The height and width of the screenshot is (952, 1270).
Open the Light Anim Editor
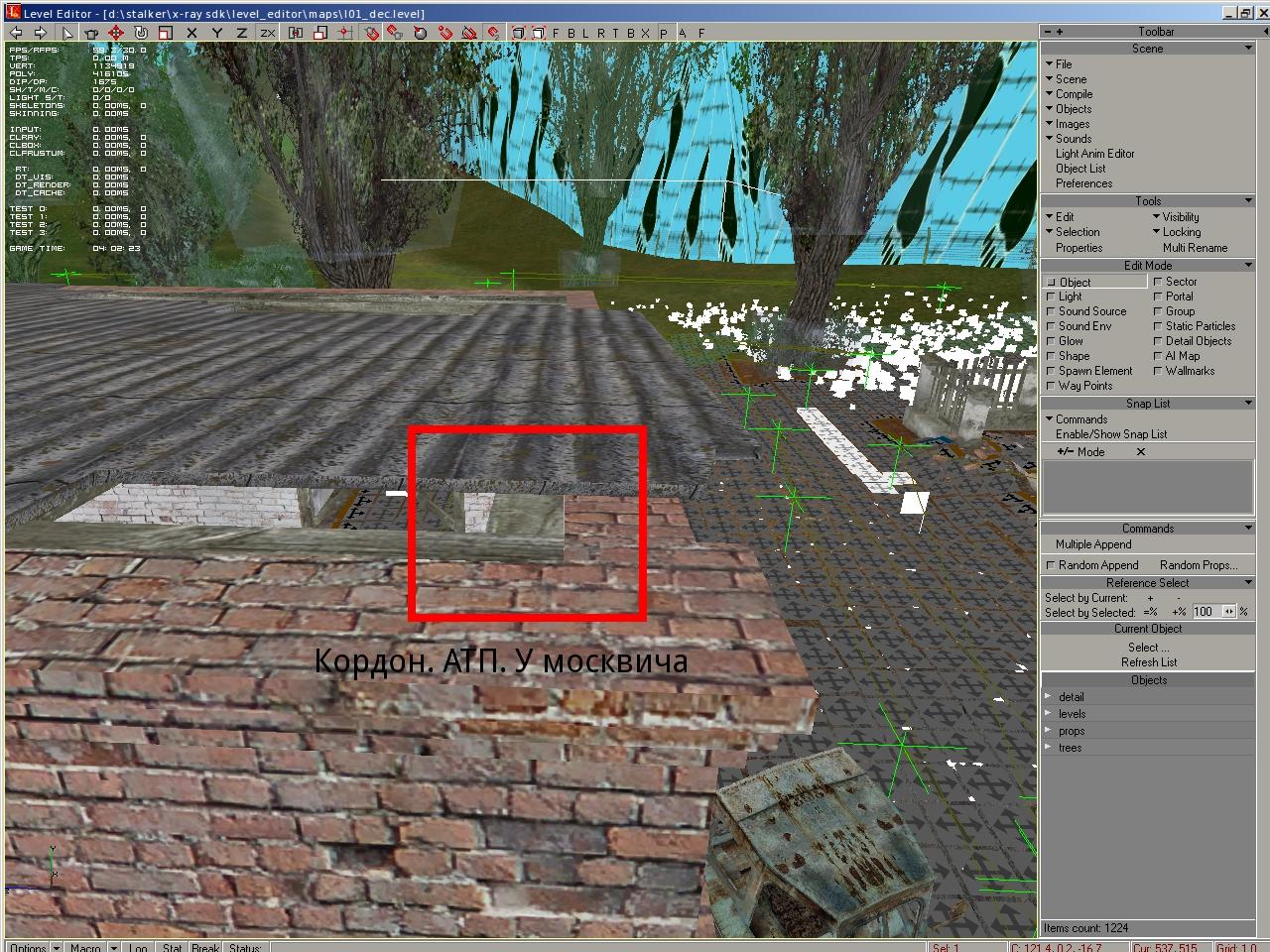1095,154
